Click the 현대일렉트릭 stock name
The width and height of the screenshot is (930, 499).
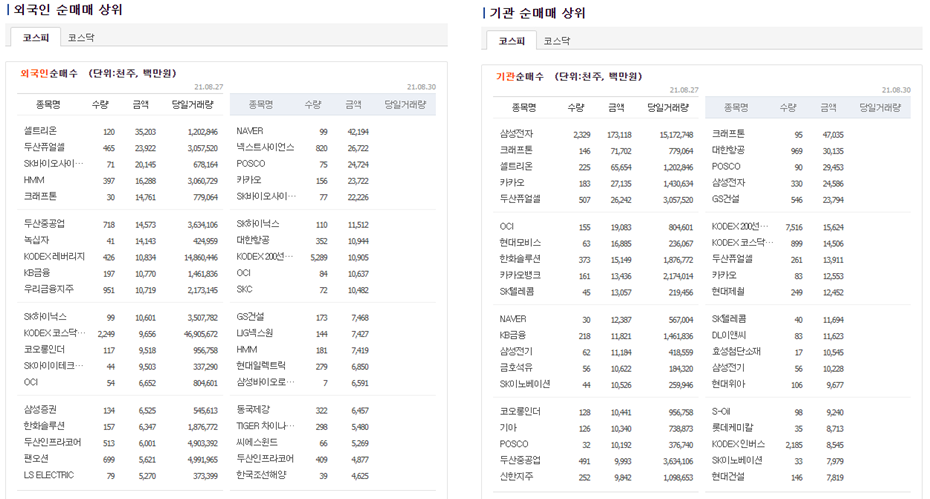(x=261, y=365)
